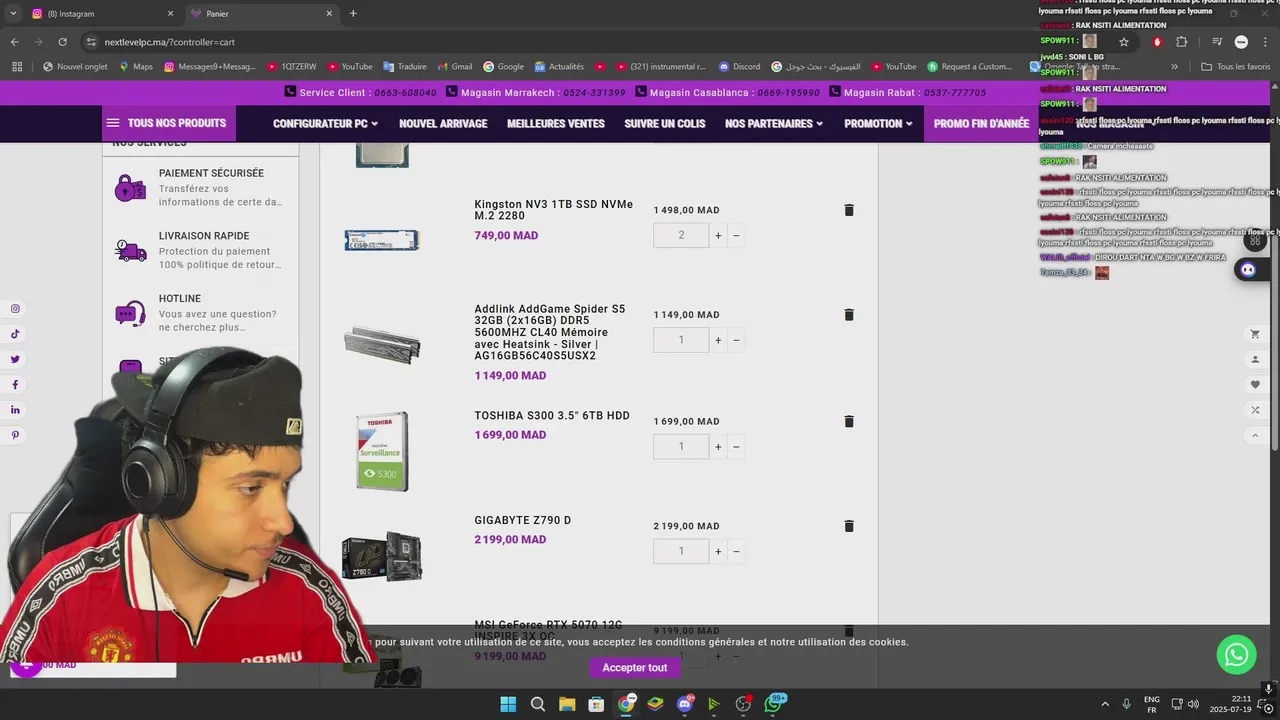Click scroll-to-top arrow in sidebar

1255,435
